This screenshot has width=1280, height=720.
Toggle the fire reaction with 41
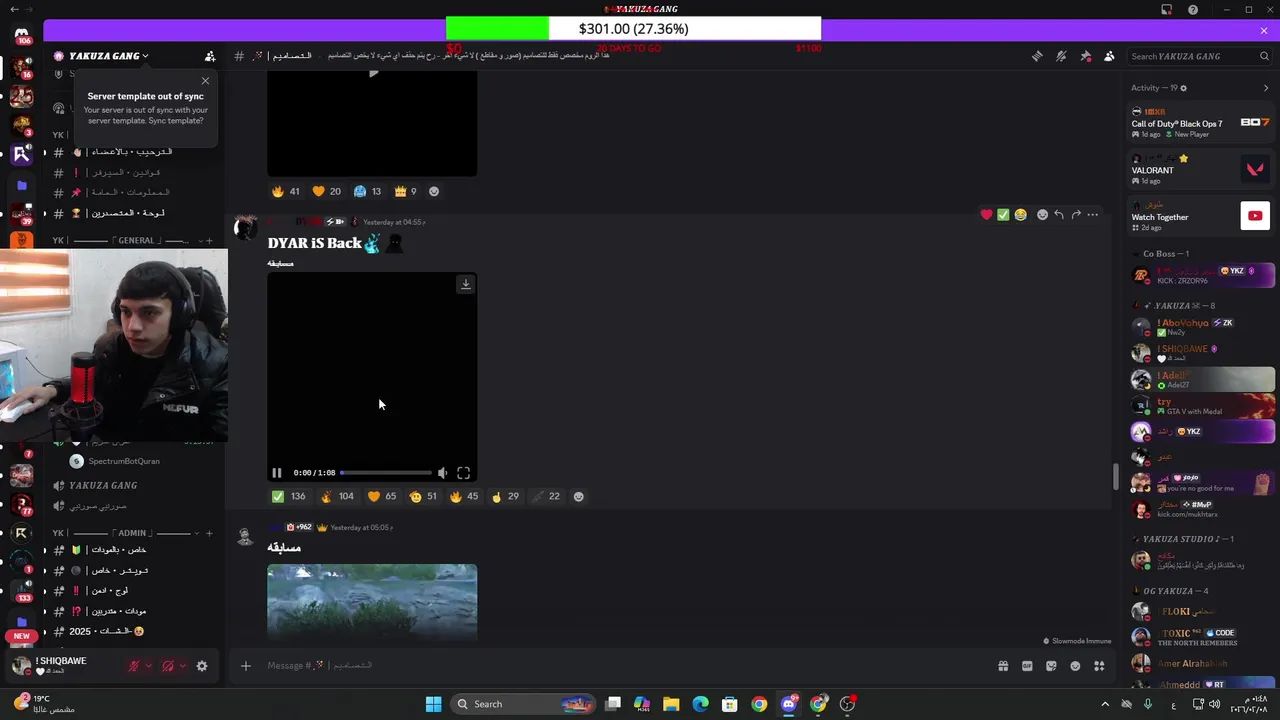click(286, 191)
